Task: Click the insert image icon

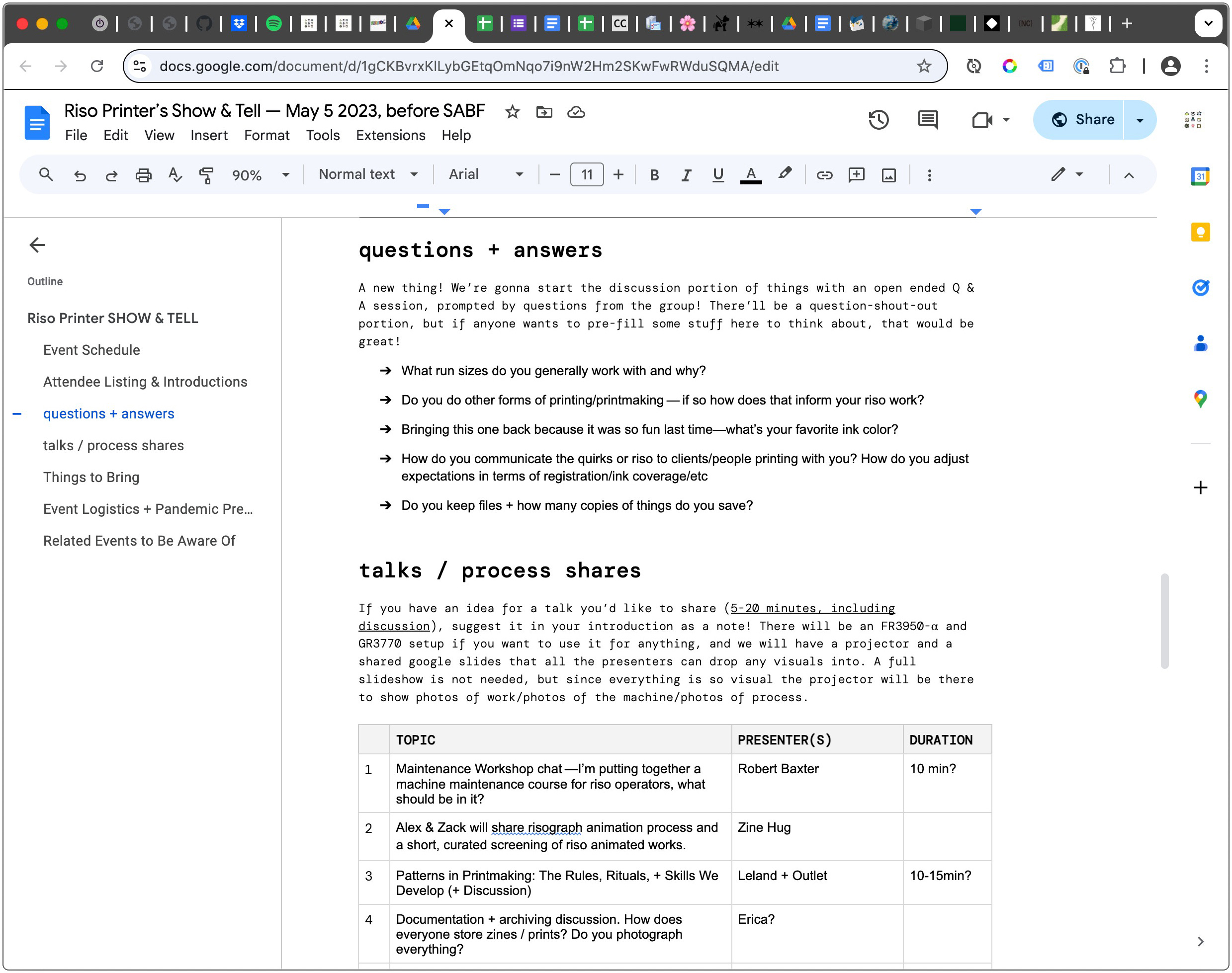Action: [888, 175]
